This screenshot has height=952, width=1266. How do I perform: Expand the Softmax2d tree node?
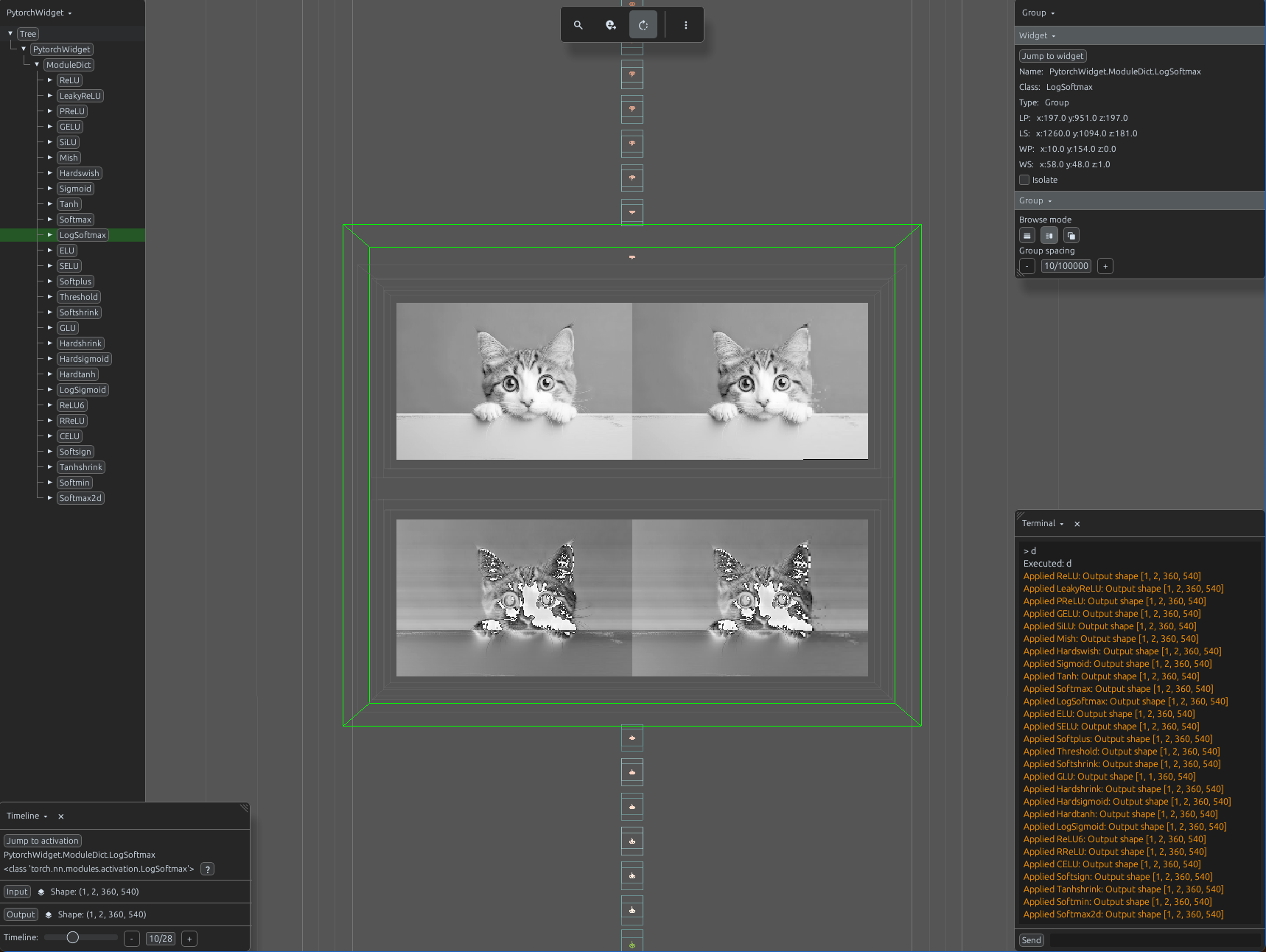coord(50,498)
